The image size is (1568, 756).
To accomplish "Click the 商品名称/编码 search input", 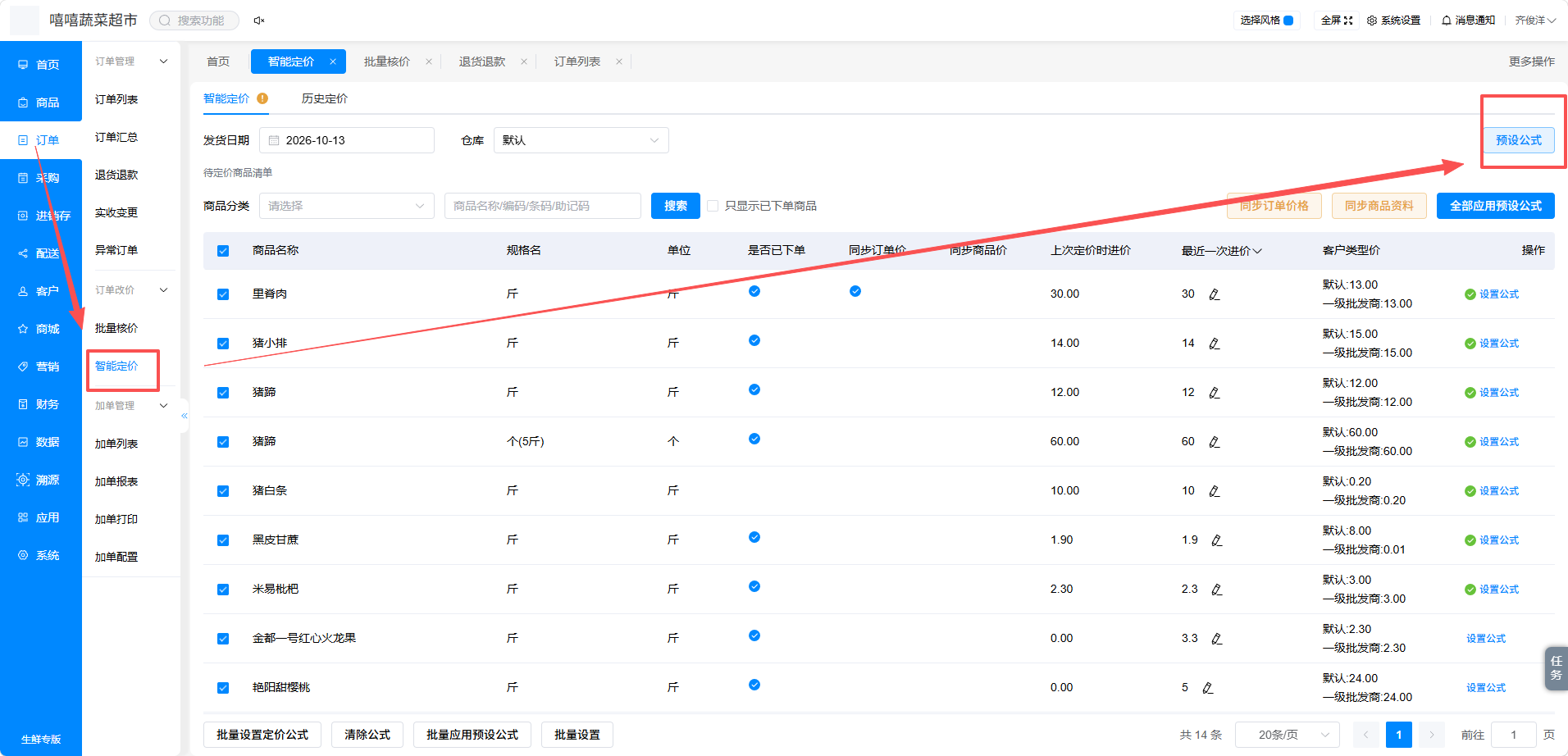I will [x=543, y=206].
